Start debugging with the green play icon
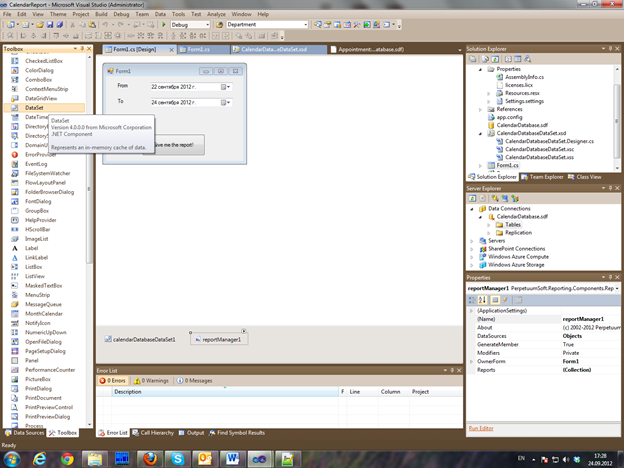Screen dimensions: 624x468 164,25
